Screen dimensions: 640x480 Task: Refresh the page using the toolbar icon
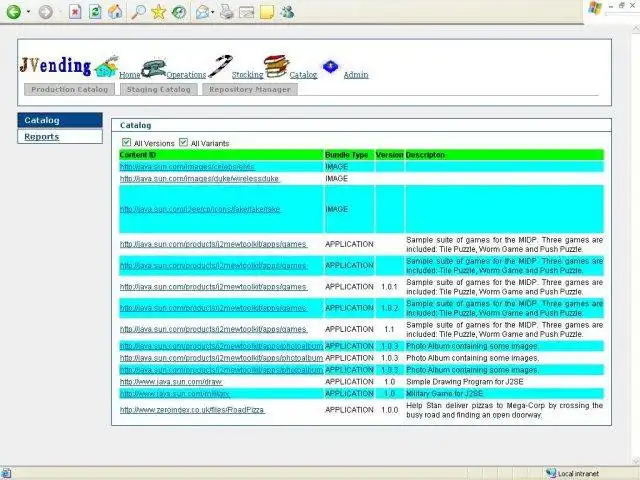(x=95, y=12)
